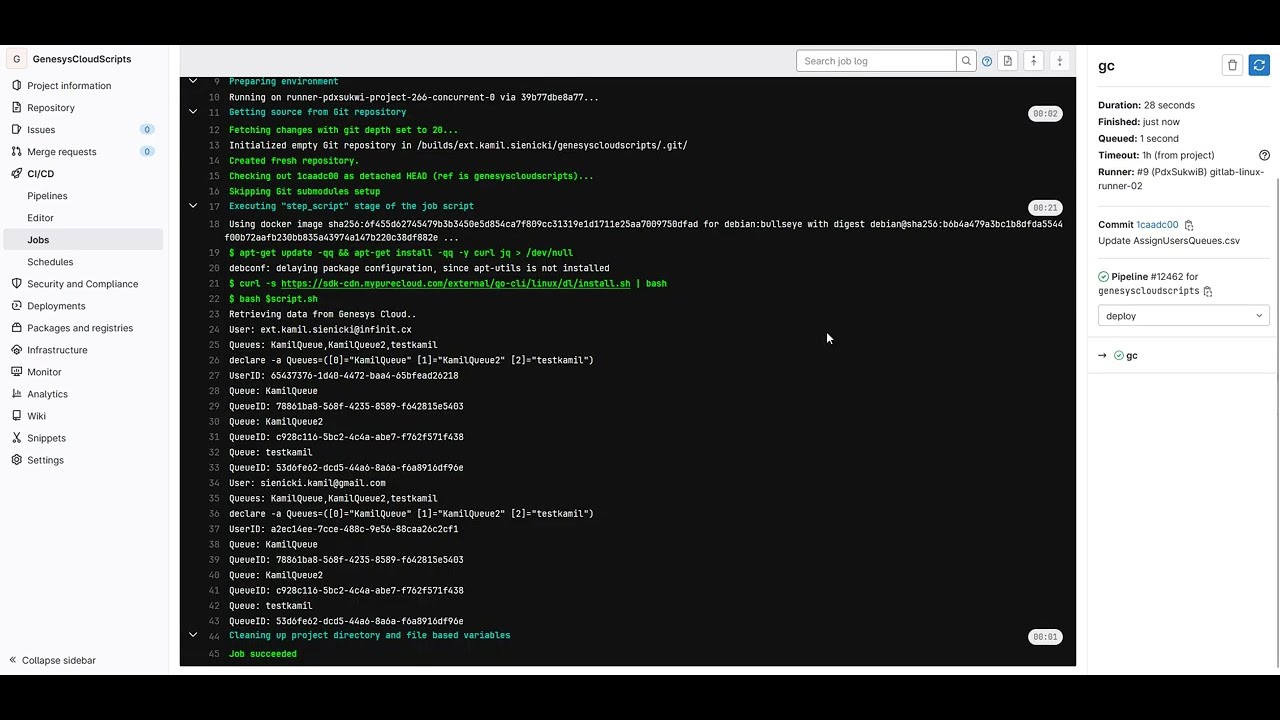
Task: Select Jobs in the sidebar
Action: pos(83,240)
